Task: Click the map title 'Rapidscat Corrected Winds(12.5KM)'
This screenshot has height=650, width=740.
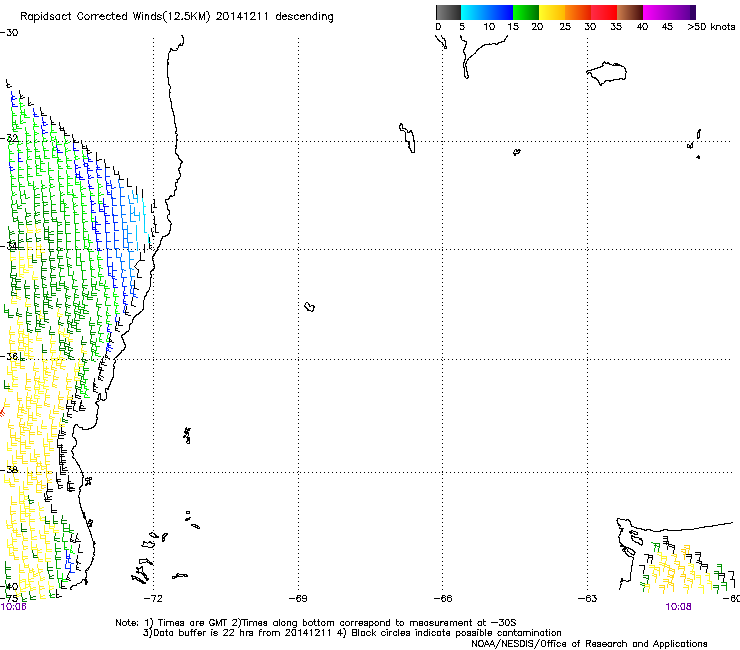Action: 116,17
